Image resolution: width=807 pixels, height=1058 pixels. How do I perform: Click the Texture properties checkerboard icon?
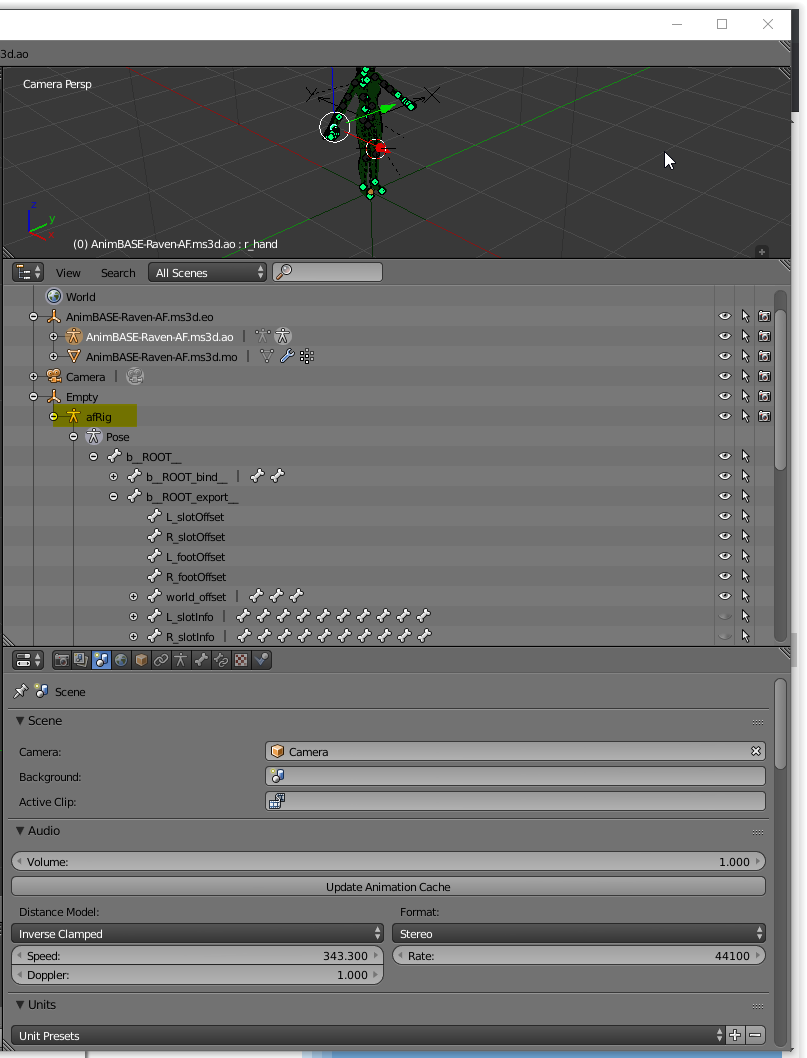[x=241, y=660]
